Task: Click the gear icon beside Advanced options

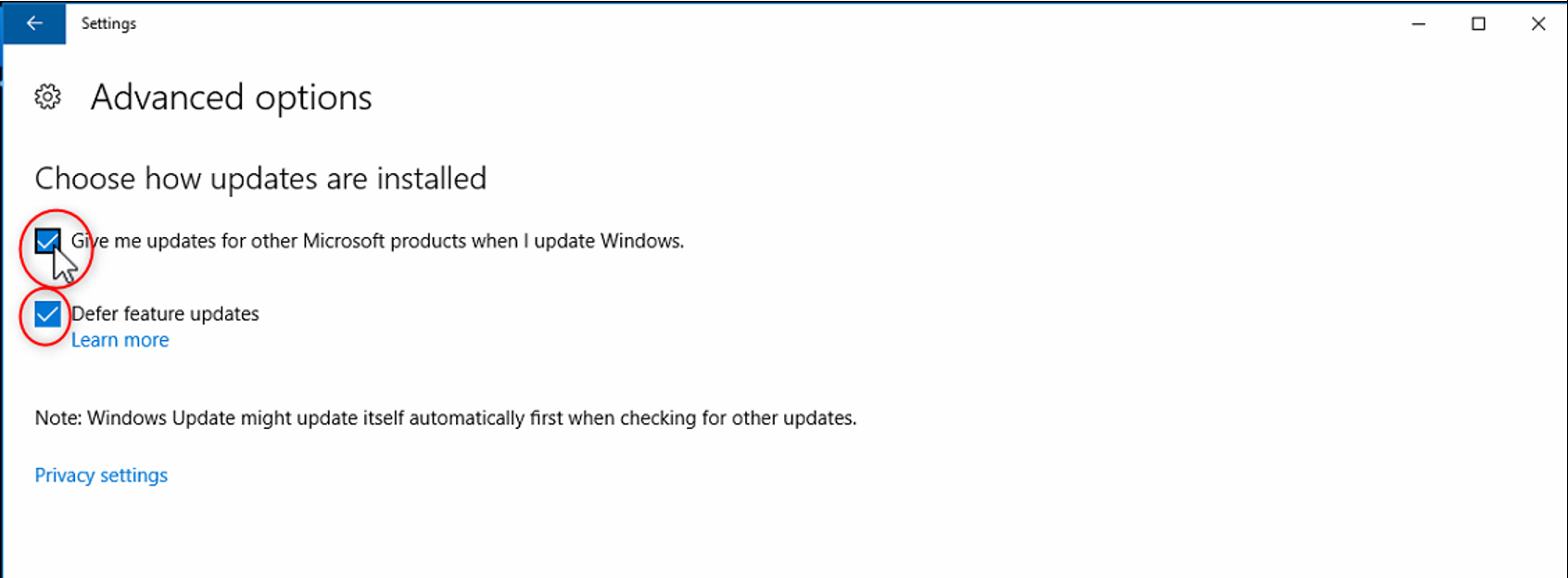Action: (x=48, y=97)
